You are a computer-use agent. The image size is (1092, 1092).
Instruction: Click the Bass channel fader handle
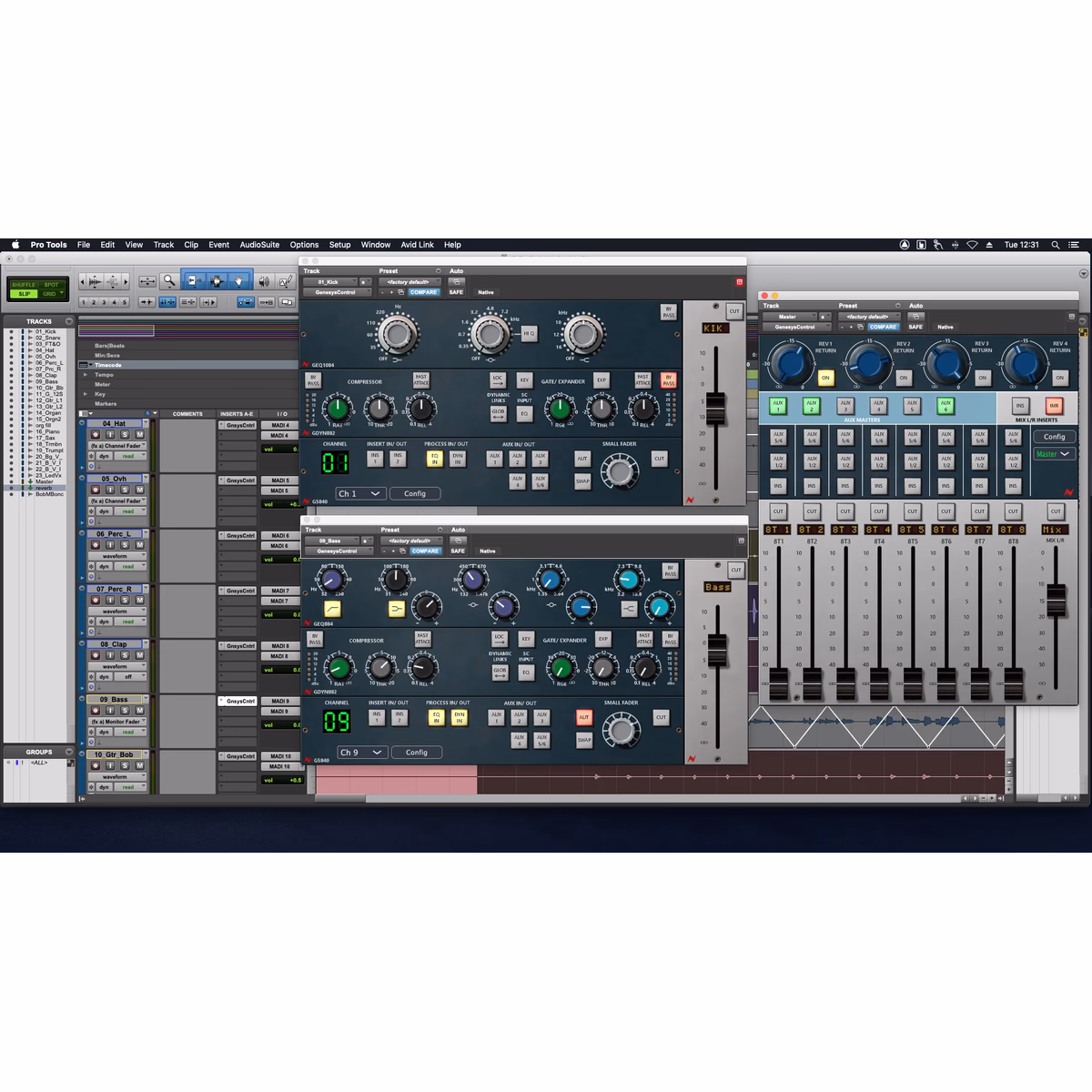pyautogui.click(x=717, y=649)
